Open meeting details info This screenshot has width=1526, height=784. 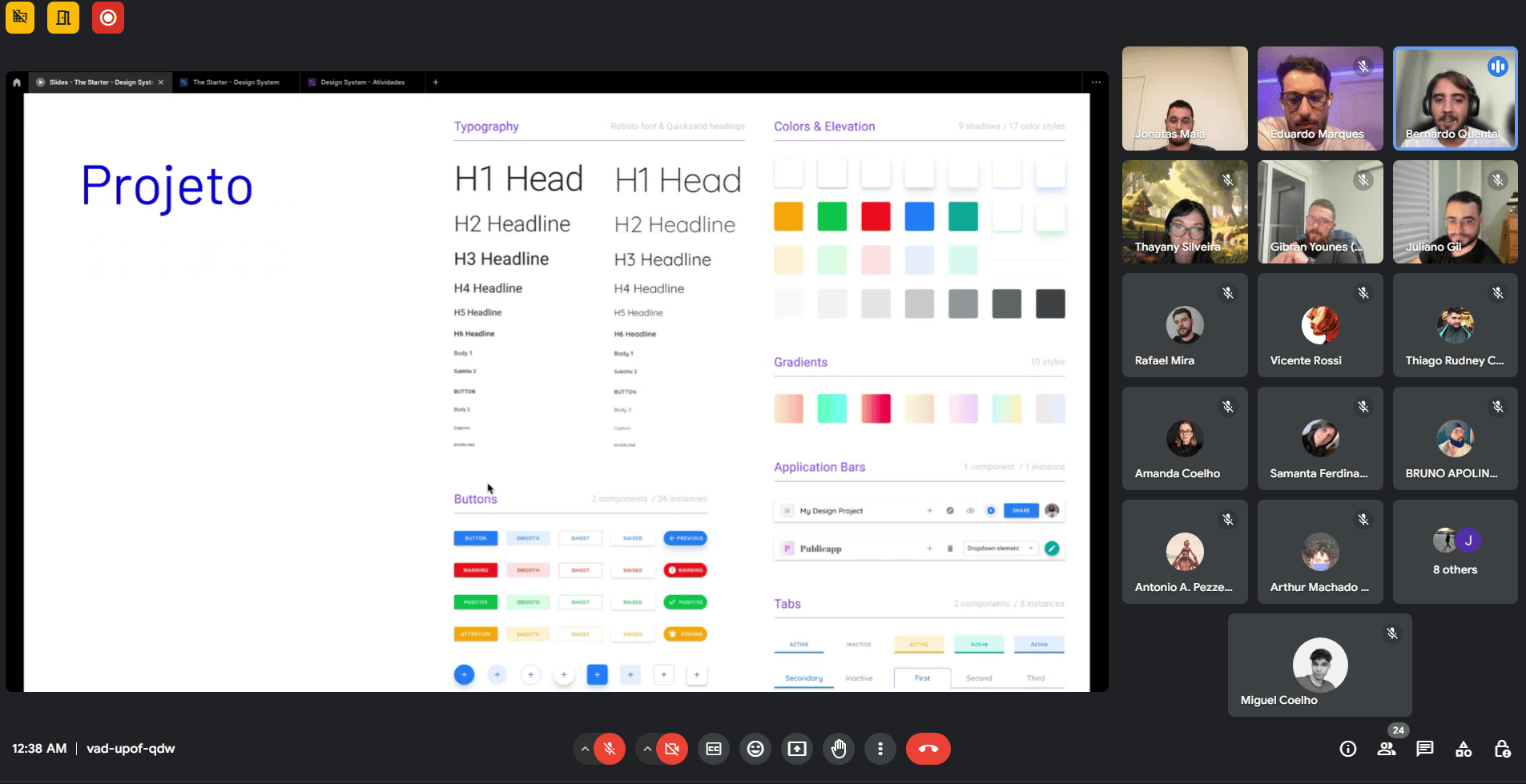1348,749
